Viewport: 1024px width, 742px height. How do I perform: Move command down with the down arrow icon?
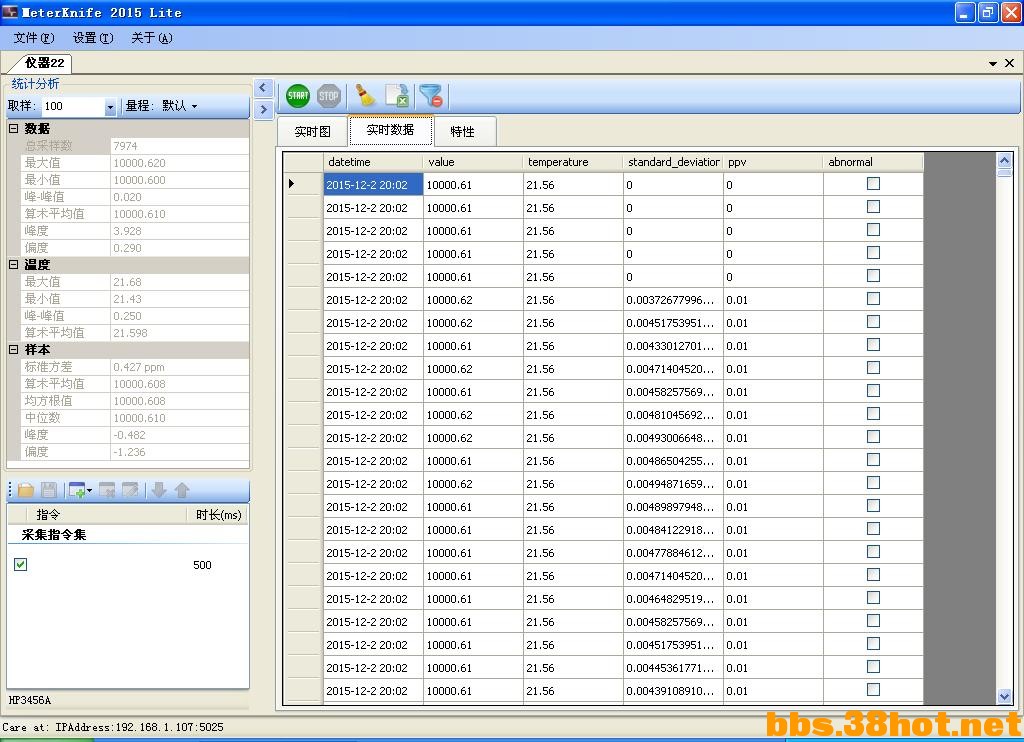click(159, 490)
